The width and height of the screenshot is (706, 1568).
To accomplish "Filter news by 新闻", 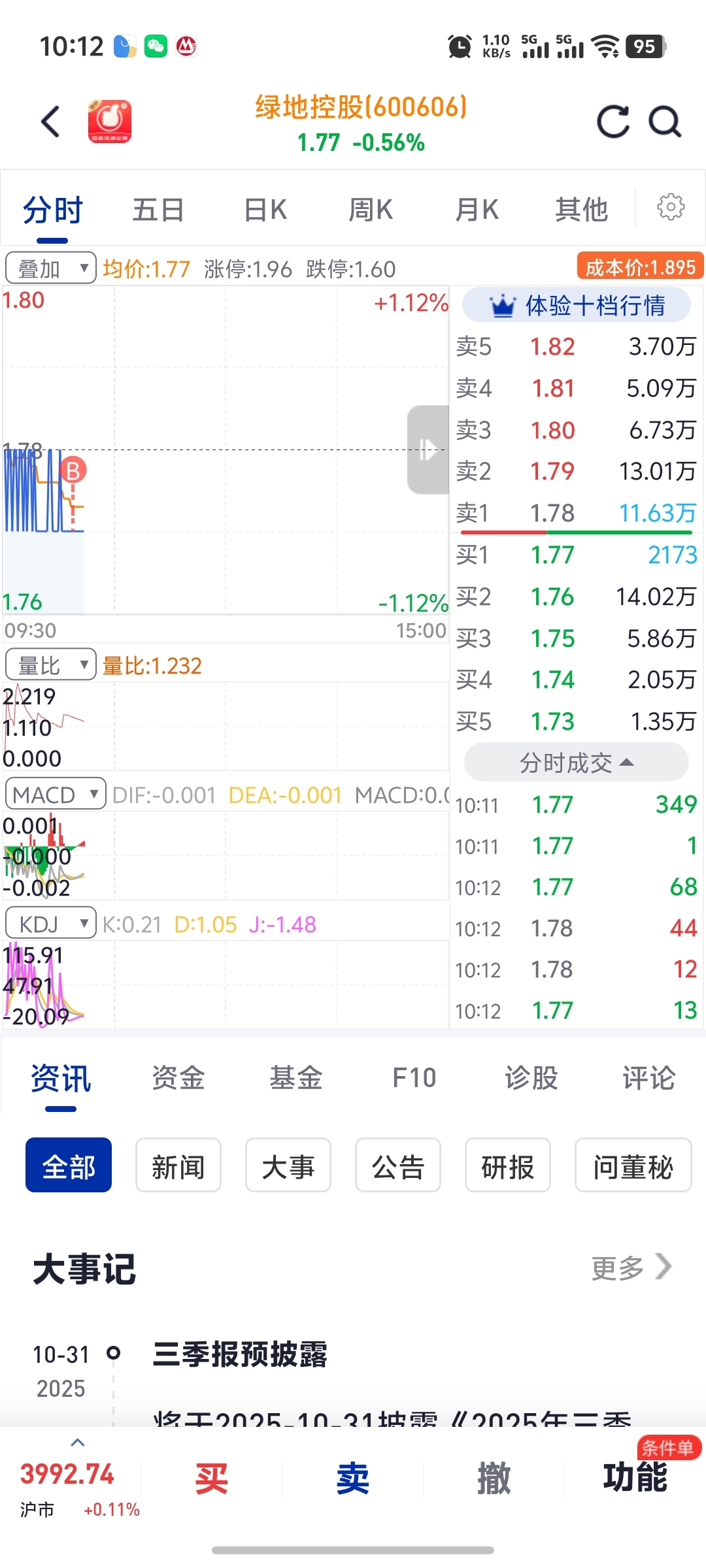I will pos(178,1166).
